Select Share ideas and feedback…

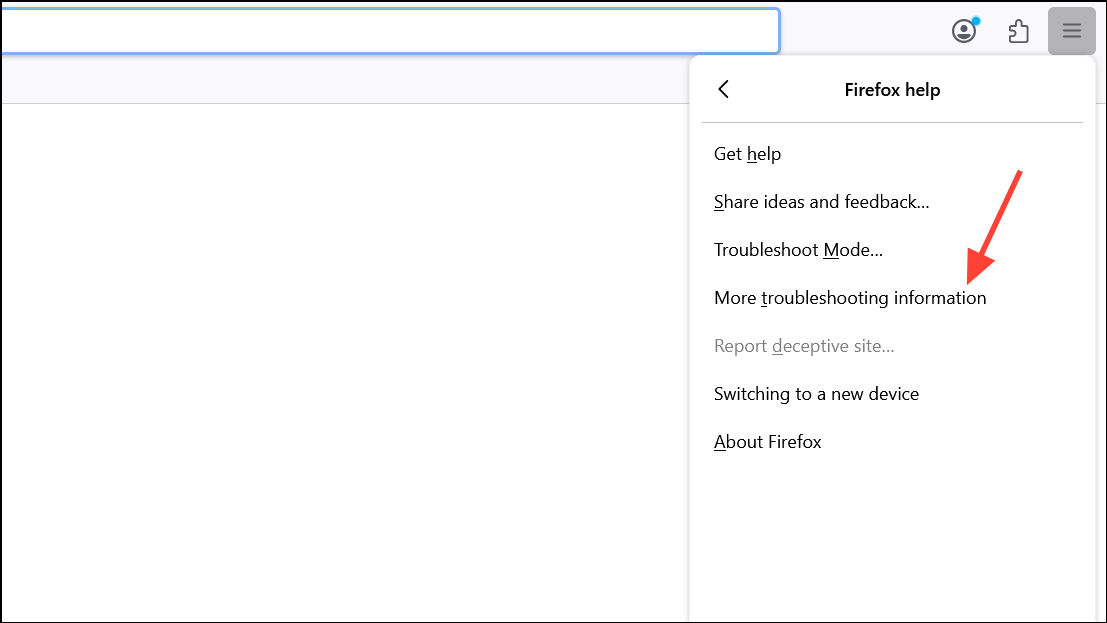pos(821,202)
